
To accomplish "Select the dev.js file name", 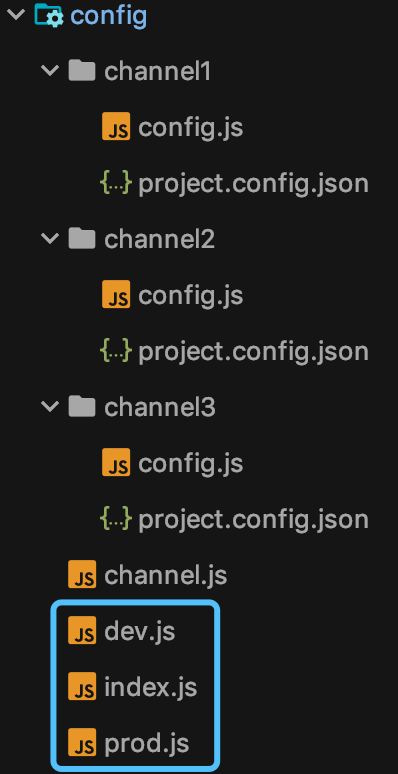I will pos(140,631).
